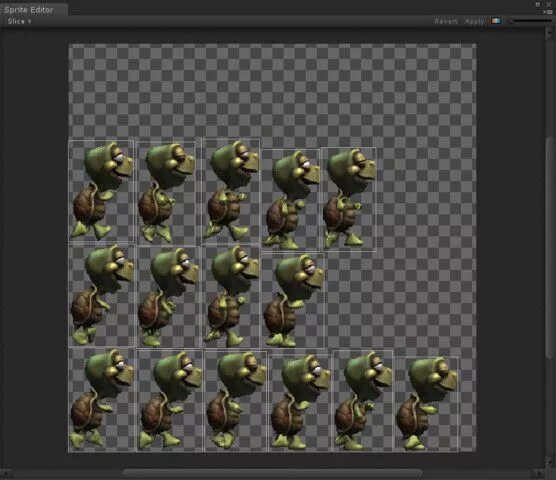The image size is (556, 480).
Task: Select fifth turtle sprite in bottom row
Action: (x=363, y=401)
